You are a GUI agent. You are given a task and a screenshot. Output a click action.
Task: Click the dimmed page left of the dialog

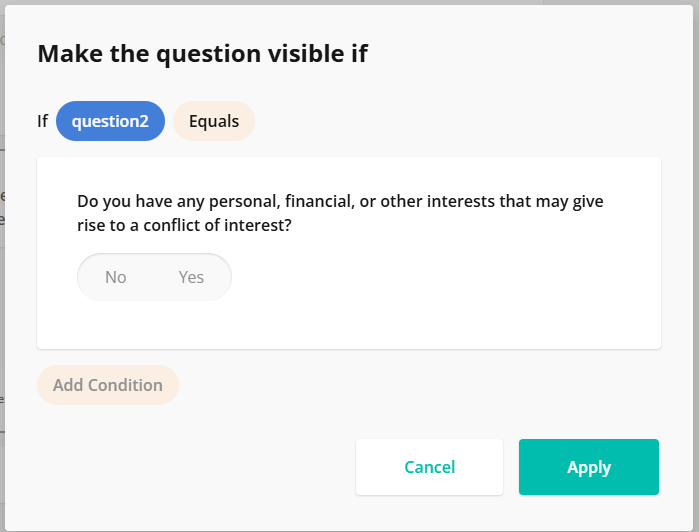(x=2, y=300)
